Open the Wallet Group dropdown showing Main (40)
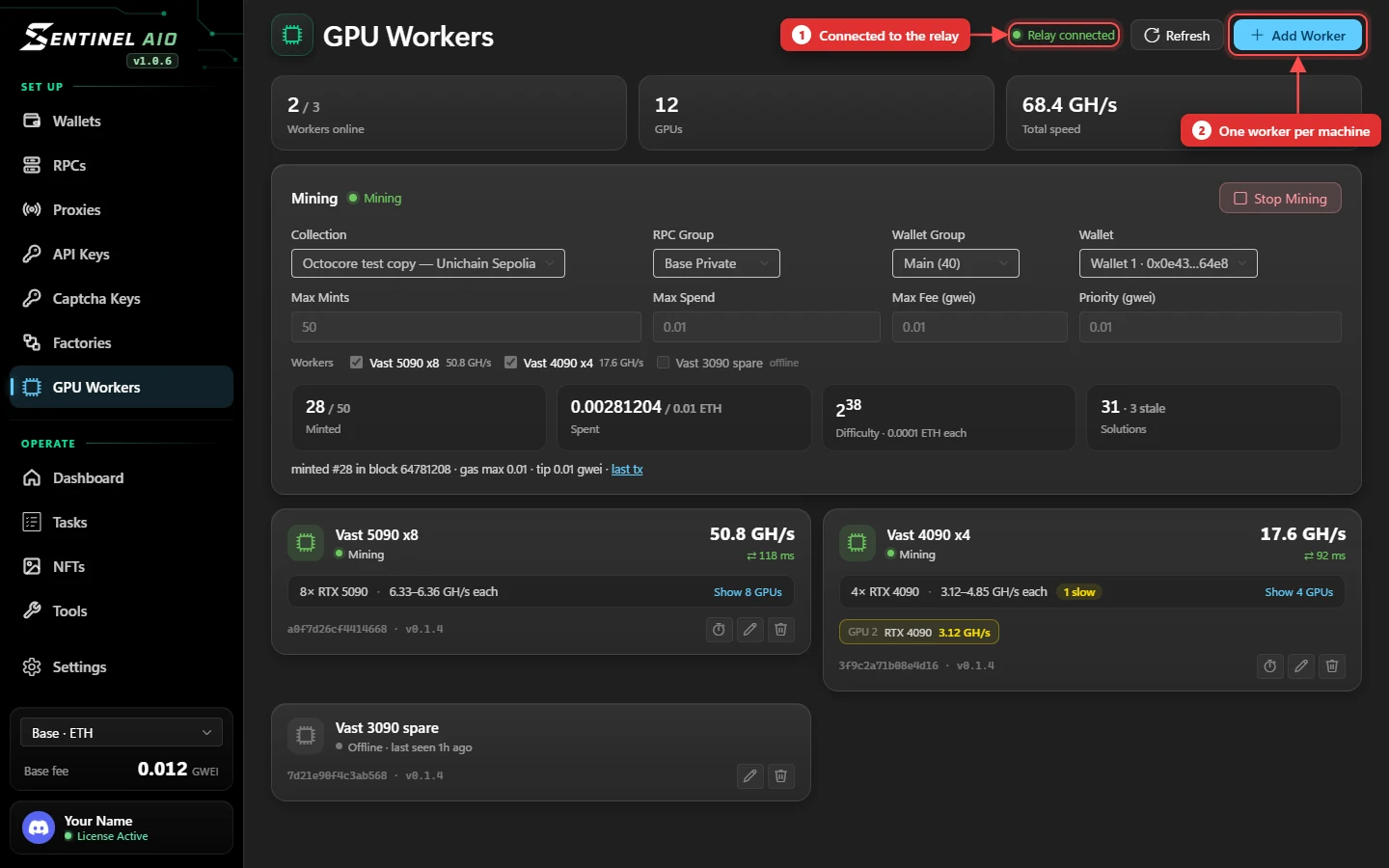Viewport: 1389px width, 868px height. coord(956,263)
